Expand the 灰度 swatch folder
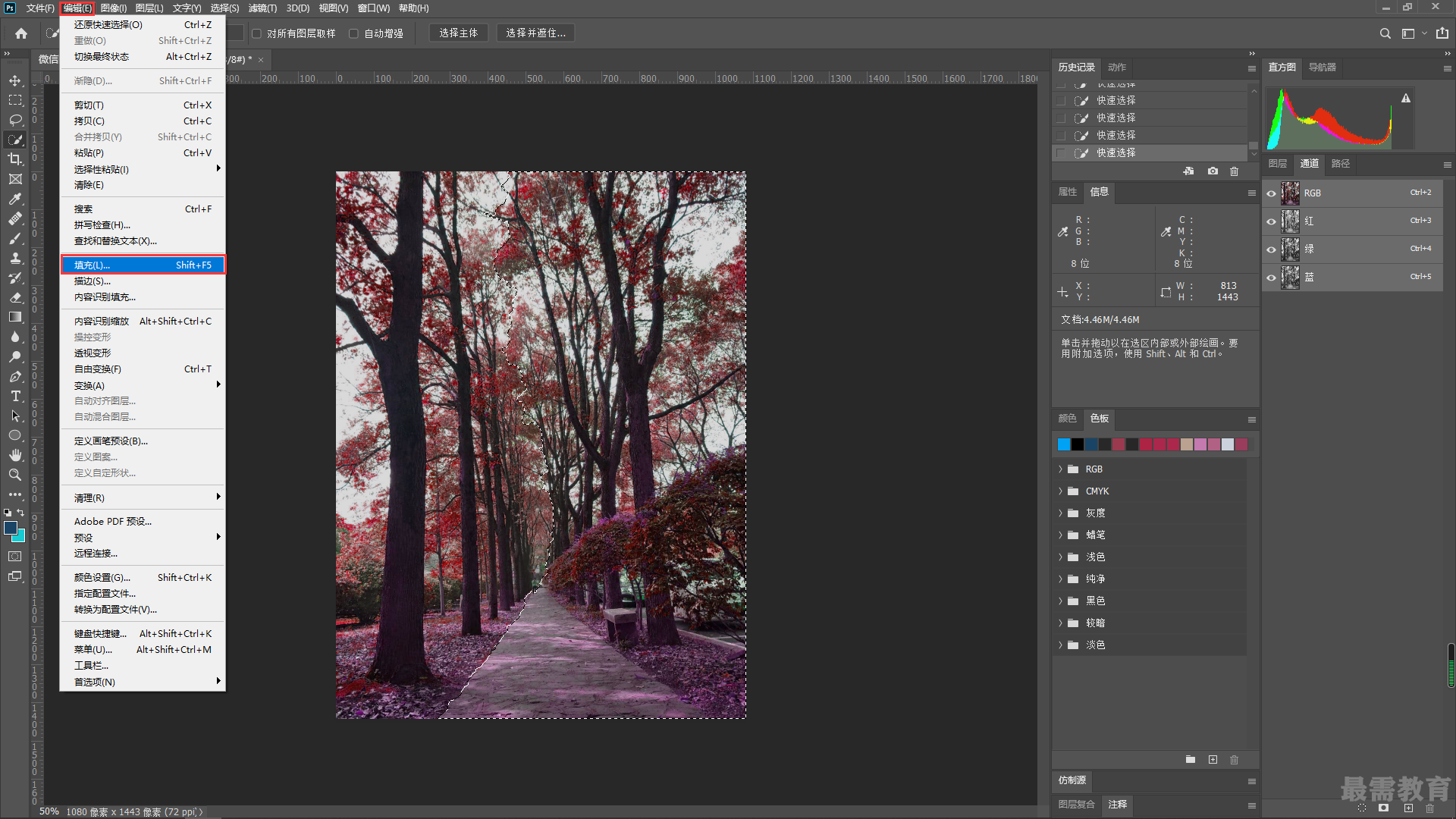This screenshot has height=819, width=1456. coord(1061,513)
